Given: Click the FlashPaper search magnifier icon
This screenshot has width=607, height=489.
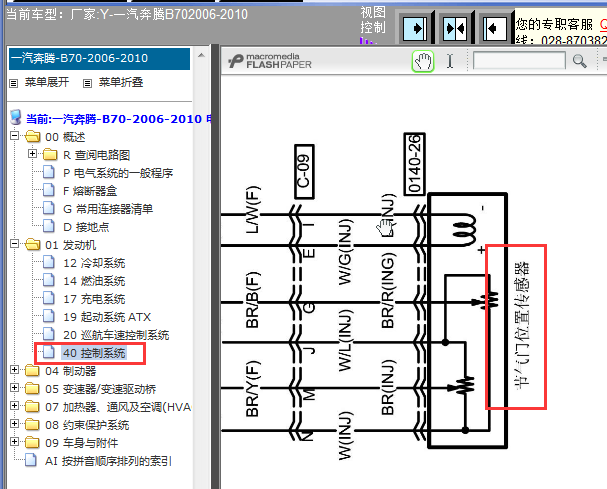Looking at the screenshot, I should click(x=579, y=61).
